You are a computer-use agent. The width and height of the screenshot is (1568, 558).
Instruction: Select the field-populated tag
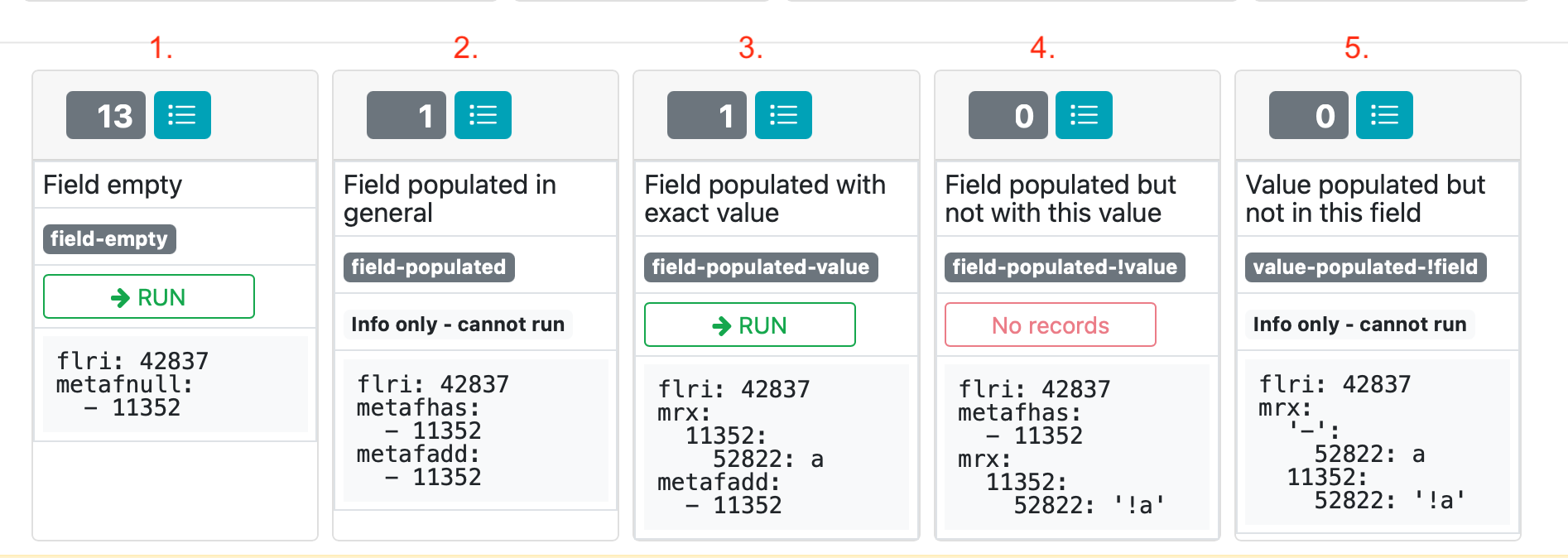pyautogui.click(x=429, y=267)
